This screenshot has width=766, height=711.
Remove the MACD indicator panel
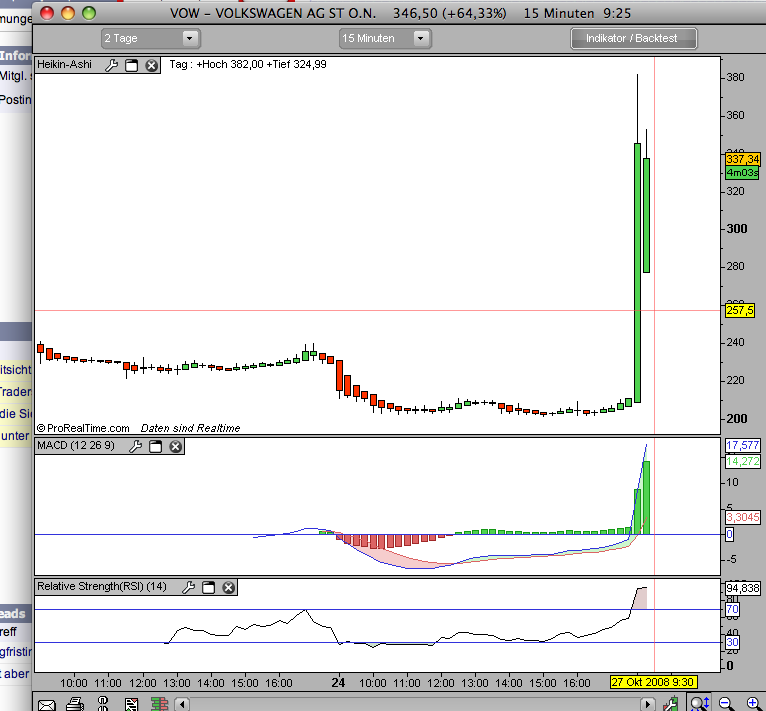(175, 446)
